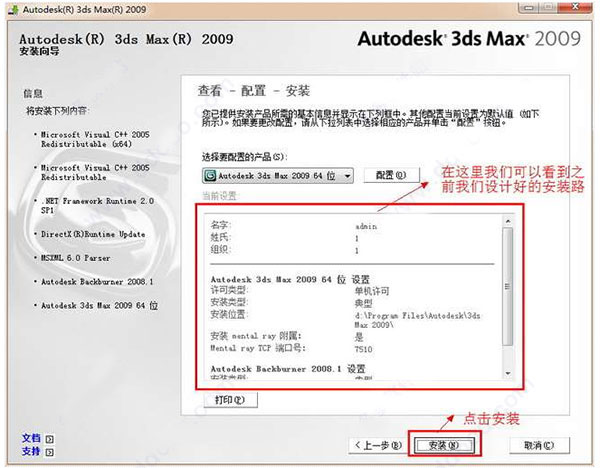Click 'DirectX(R)Runtime Update' list item
Screen dimensions: 600x468
click(x=93, y=234)
